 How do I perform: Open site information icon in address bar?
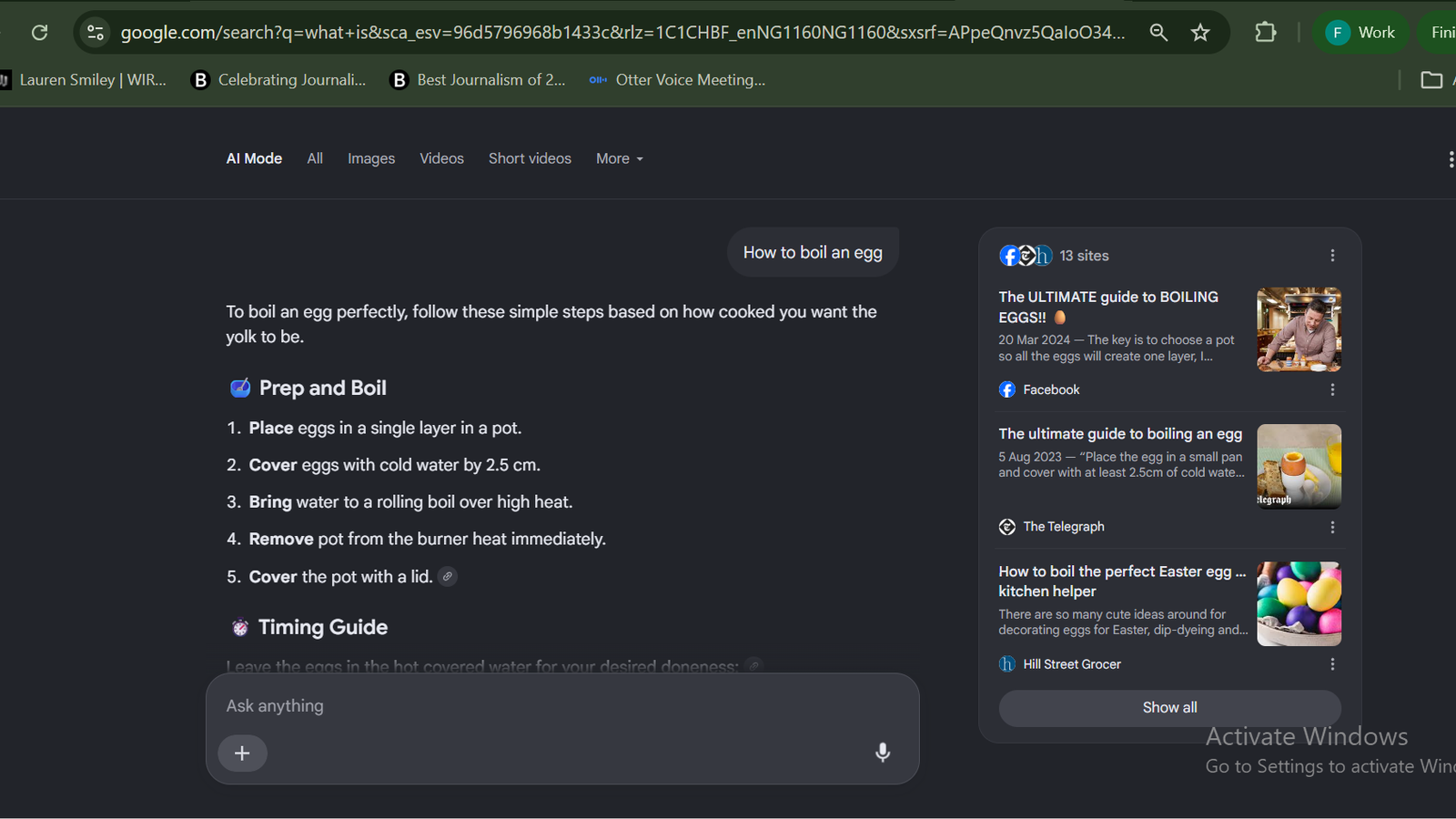pos(96,33)
